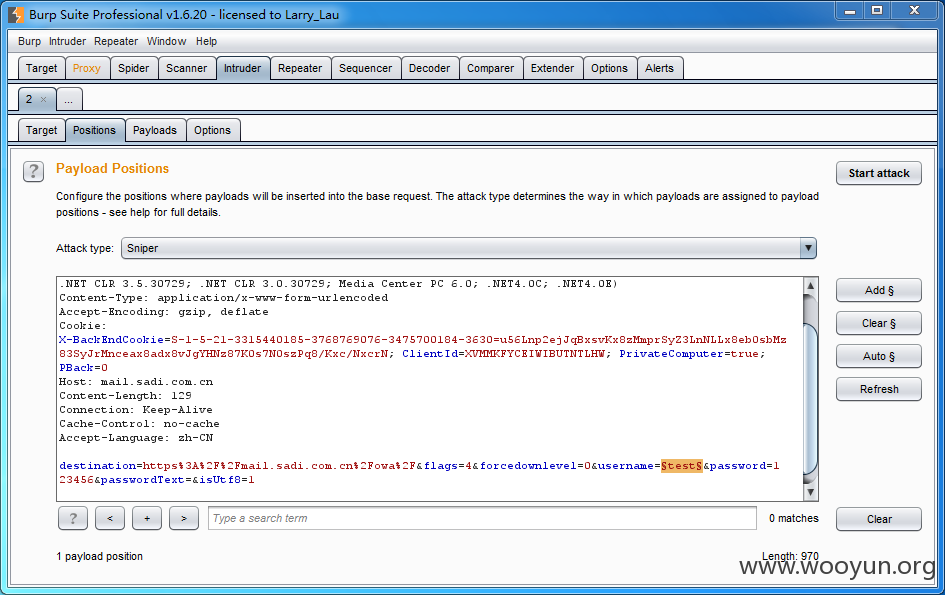Click the Payload Positions help question icon
945x595 pixels.
point(33,172)
